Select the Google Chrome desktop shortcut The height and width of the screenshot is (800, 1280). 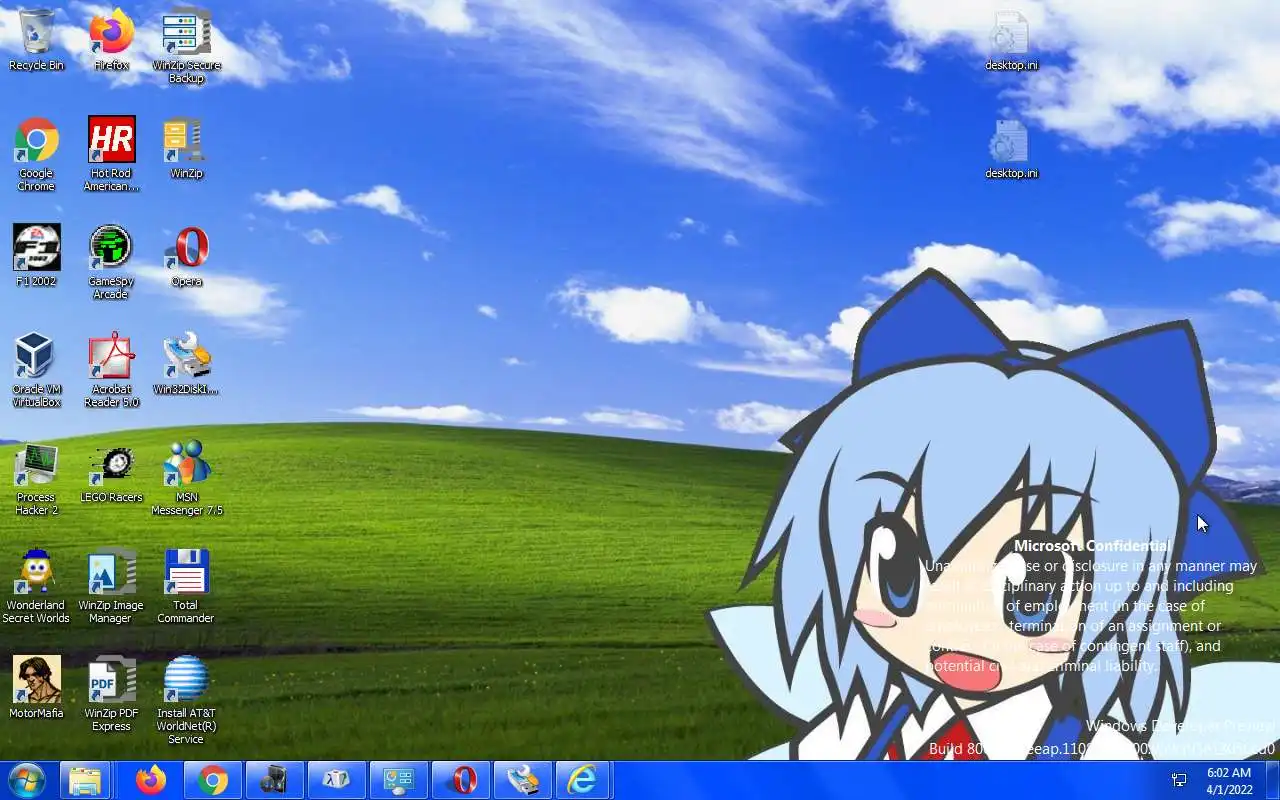pos(37,154)
